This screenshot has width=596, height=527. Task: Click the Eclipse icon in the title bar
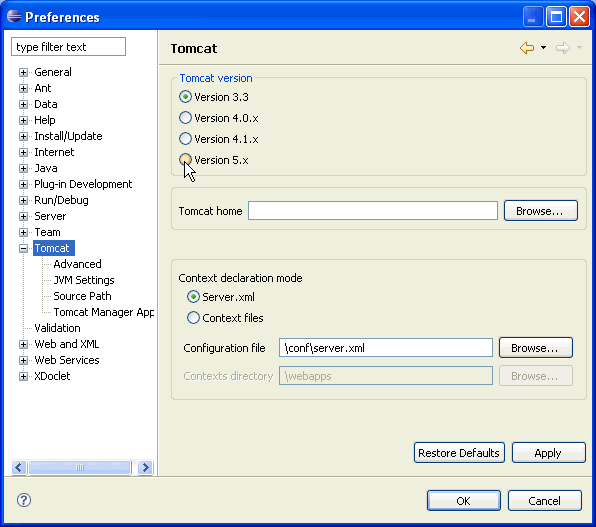[14, 16]
